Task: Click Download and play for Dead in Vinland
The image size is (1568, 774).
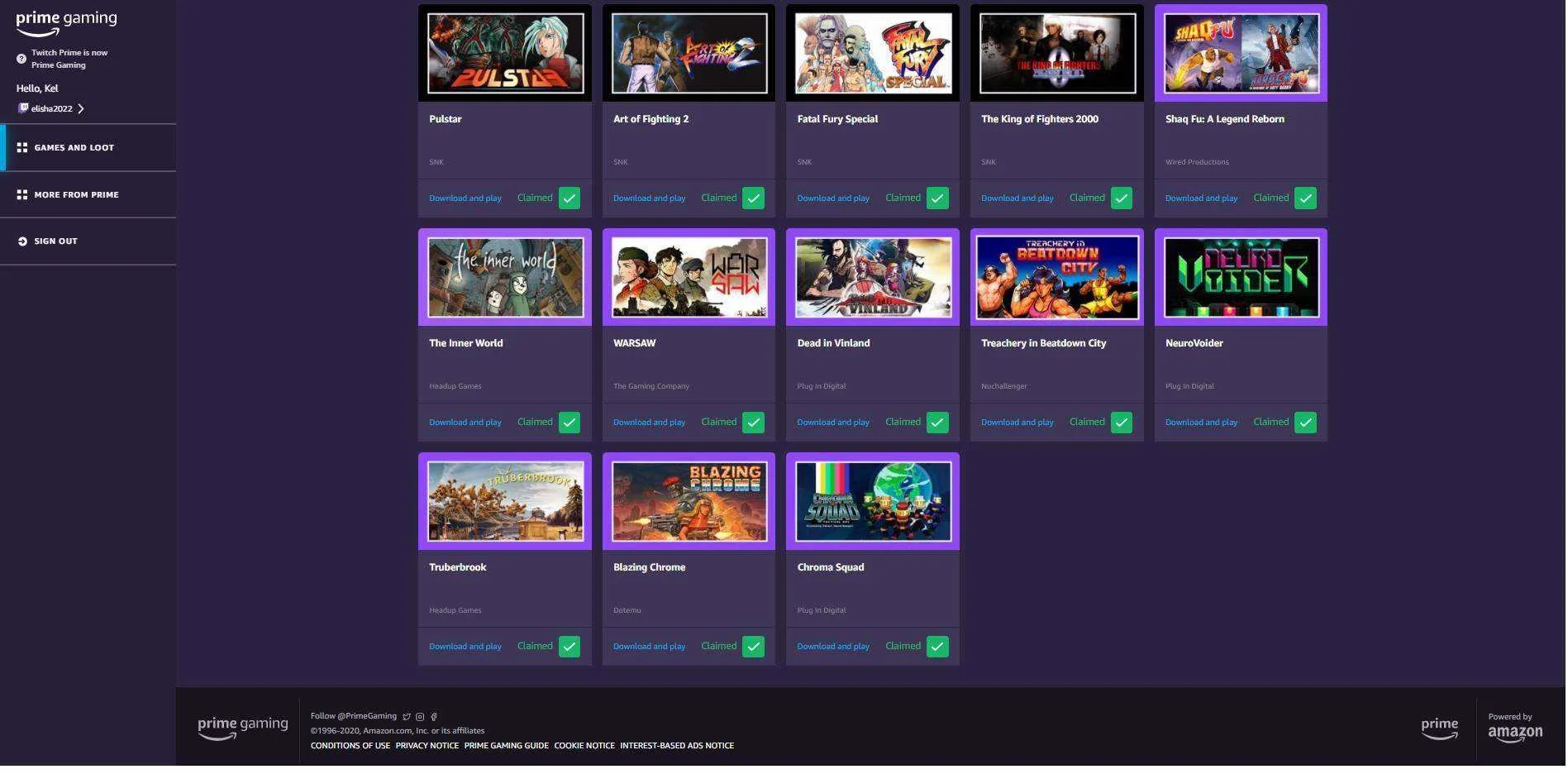Action: tap(833, 423)
